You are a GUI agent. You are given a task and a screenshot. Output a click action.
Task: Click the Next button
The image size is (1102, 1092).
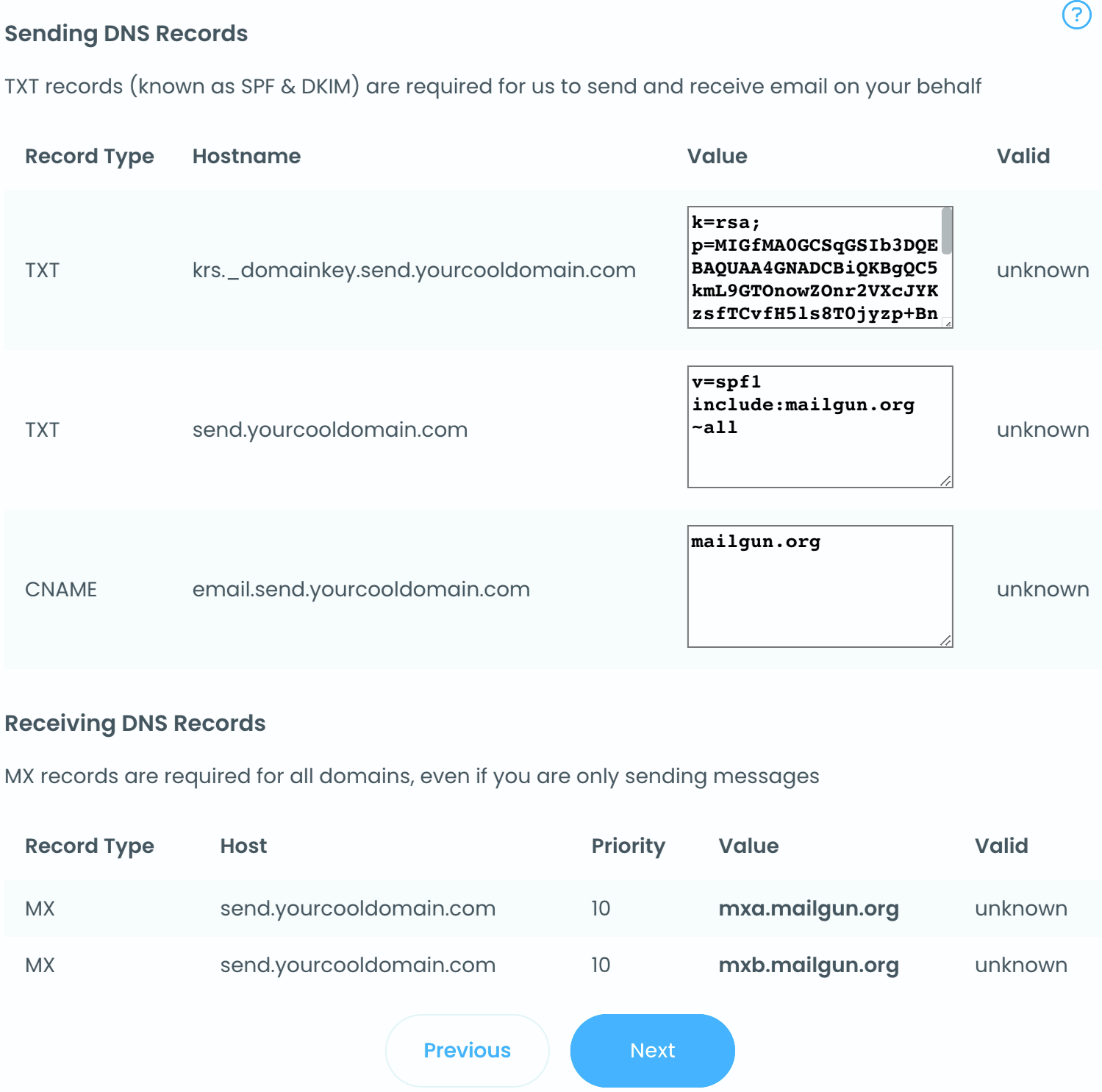click(x=652, y=1050)
